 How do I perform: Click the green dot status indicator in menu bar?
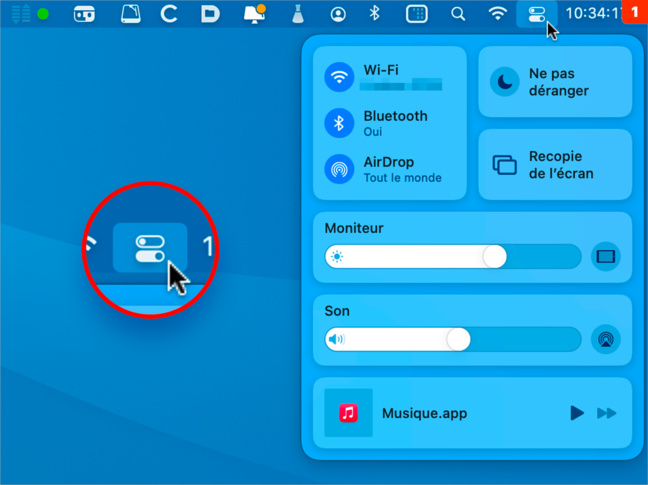click(43, 14)
